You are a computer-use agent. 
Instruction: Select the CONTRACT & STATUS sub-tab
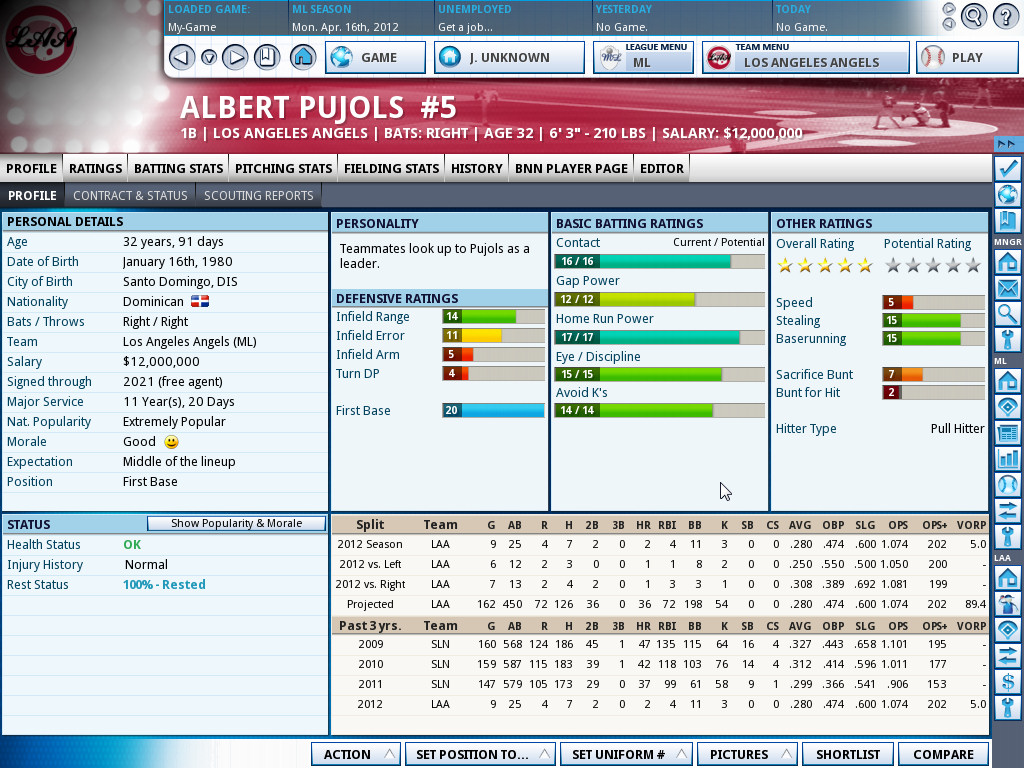(x=130, y=196)
